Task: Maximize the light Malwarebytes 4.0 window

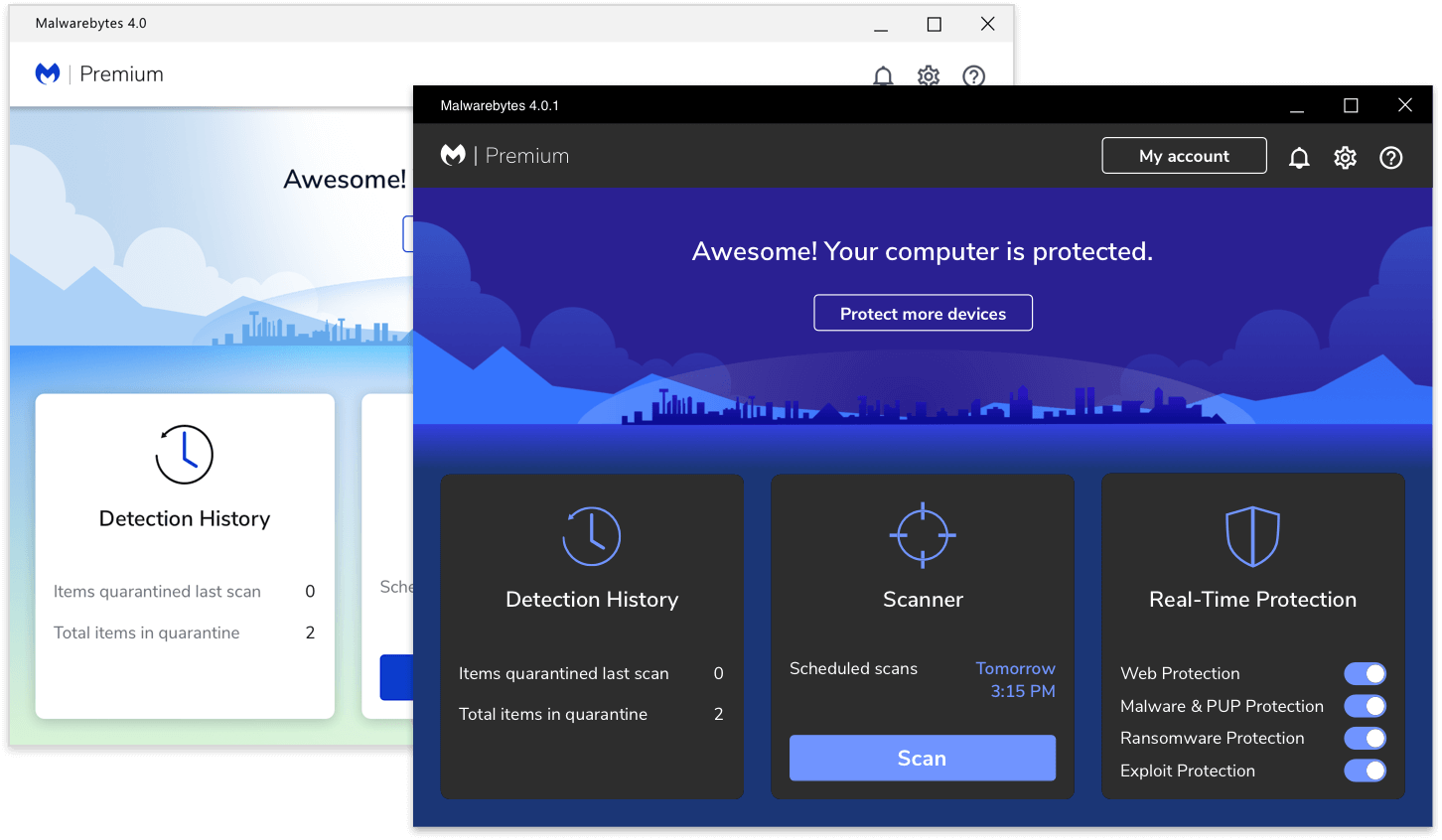Action: tap(934, 24)
